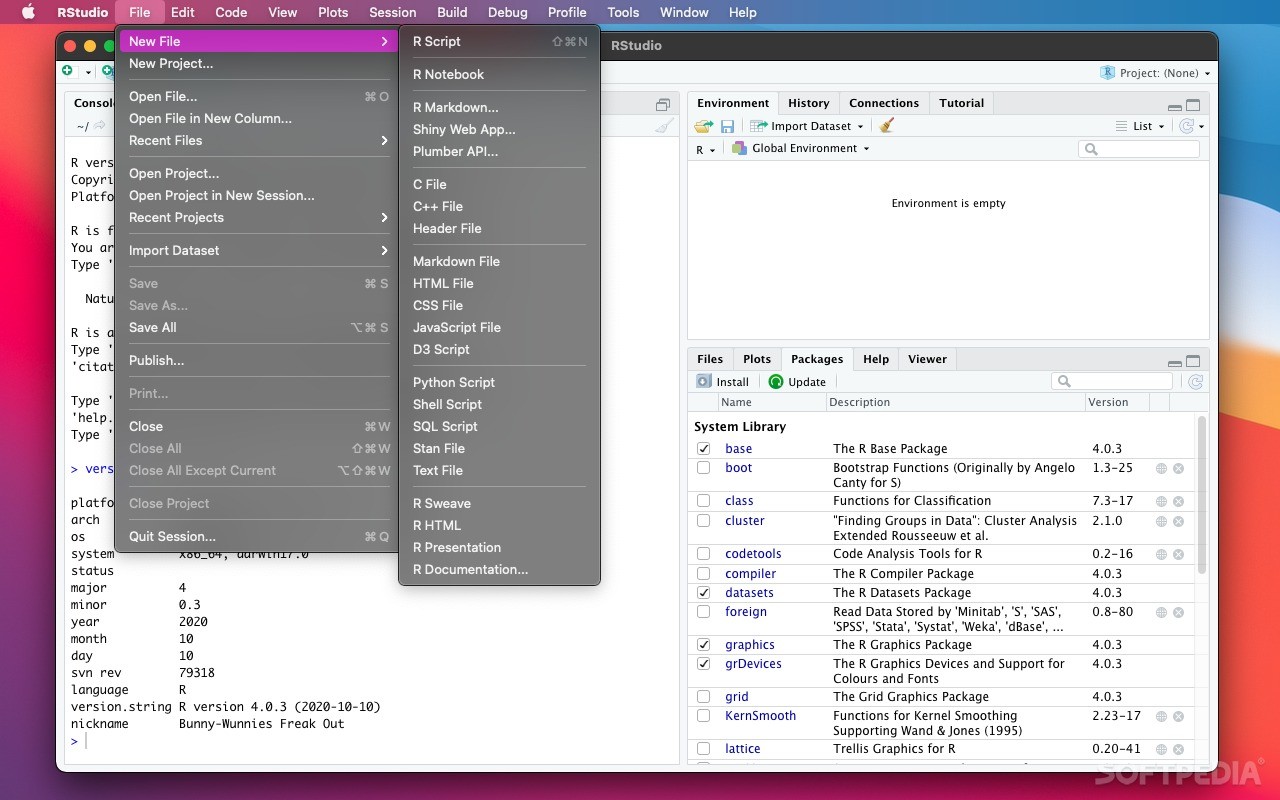Open the base package link

(x=739, y=449)
